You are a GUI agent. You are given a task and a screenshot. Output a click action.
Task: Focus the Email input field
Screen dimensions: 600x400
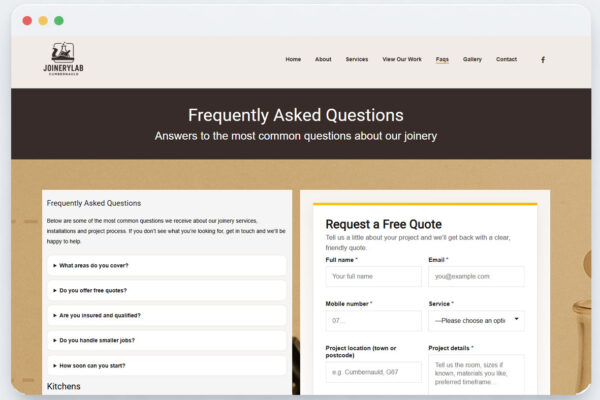click(x=476, y=276)
